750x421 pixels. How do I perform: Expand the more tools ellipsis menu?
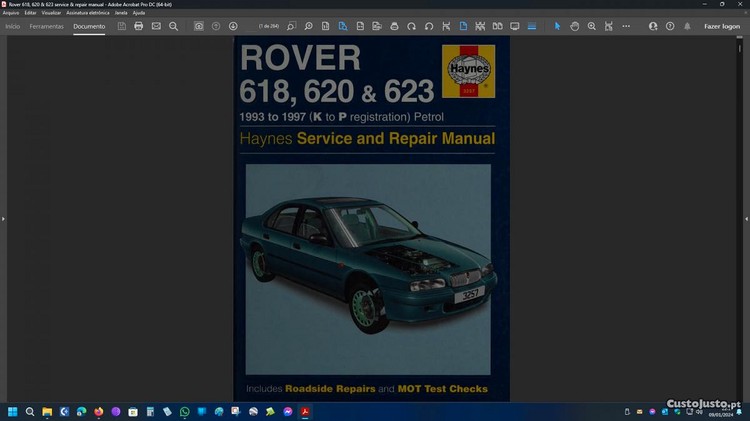(x=626, y=26)
